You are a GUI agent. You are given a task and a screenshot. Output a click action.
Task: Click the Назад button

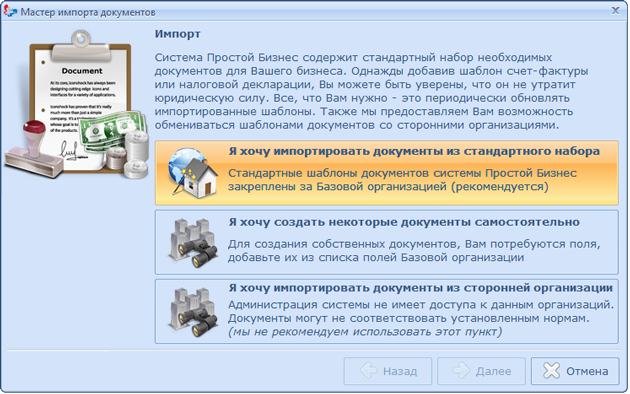tap(388, 371)
